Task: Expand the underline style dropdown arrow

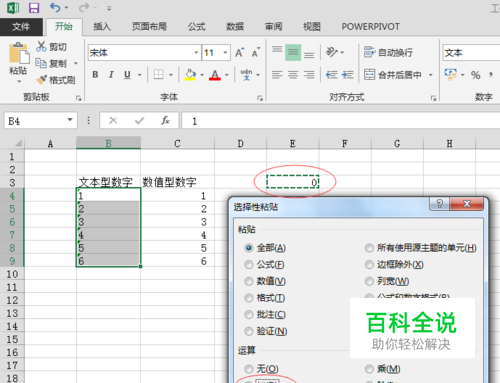Action: (140, 75)
